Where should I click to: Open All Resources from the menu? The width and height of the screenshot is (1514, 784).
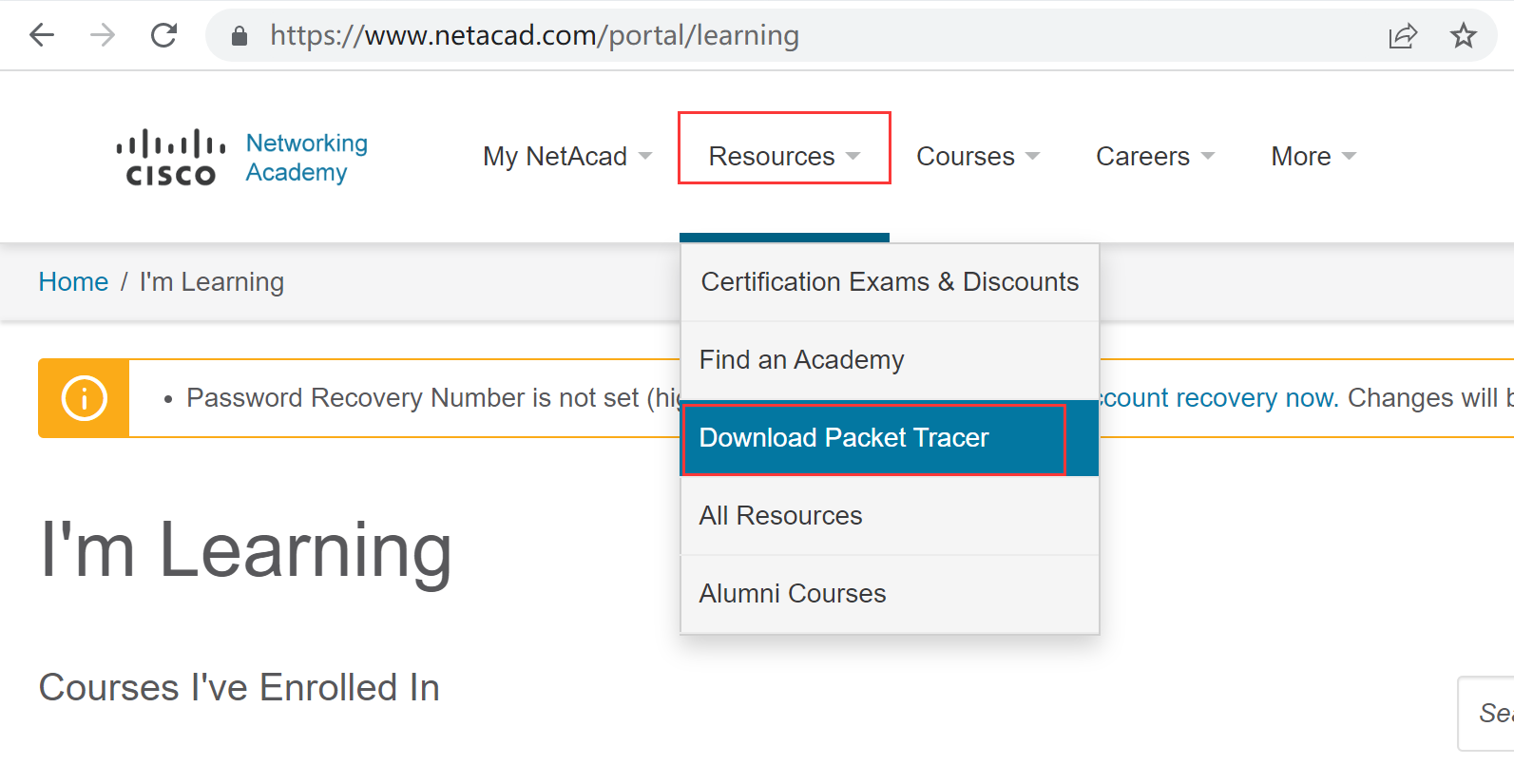780,516
